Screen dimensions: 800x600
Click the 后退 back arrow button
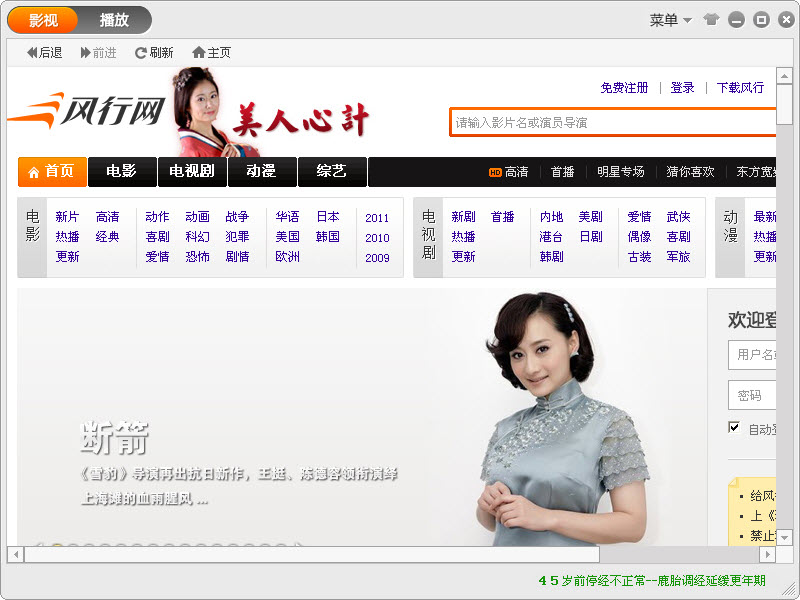click(44, 53)
